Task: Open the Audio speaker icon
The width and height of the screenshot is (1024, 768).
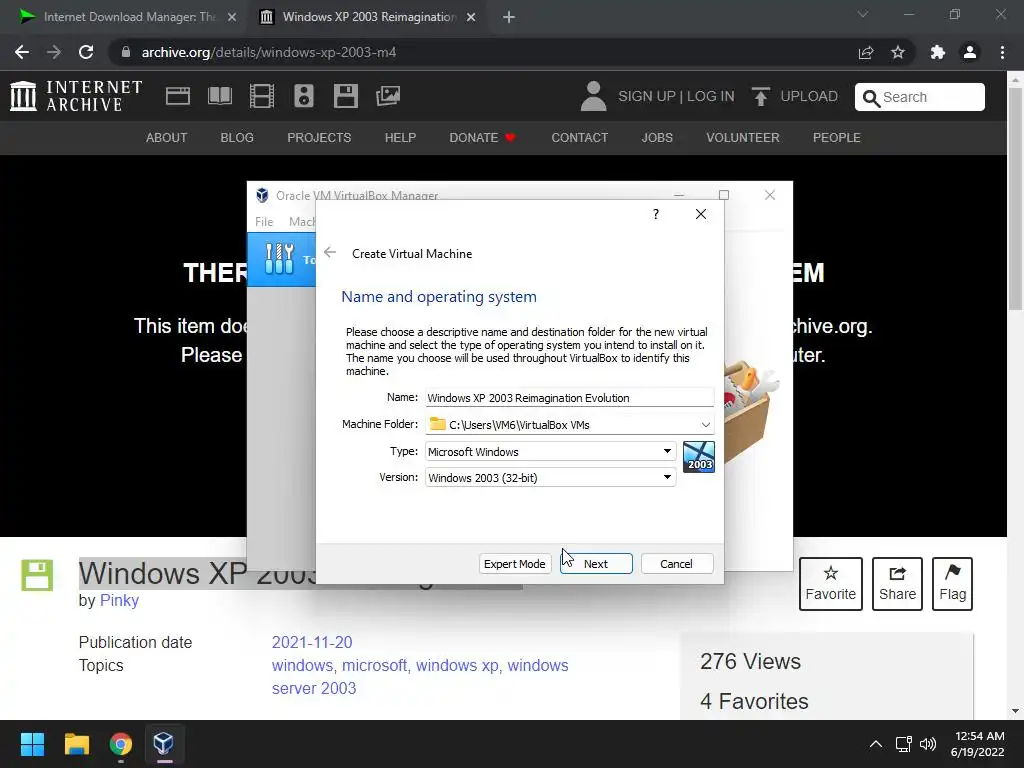Action: coord(304,96)
